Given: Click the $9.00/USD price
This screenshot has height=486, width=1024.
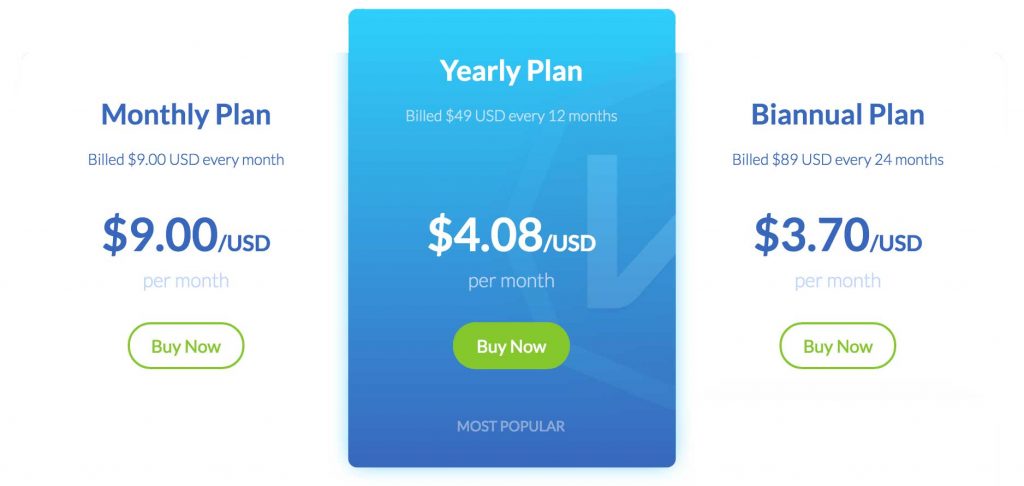Looking at the screenshot, I should click(186, 235).
